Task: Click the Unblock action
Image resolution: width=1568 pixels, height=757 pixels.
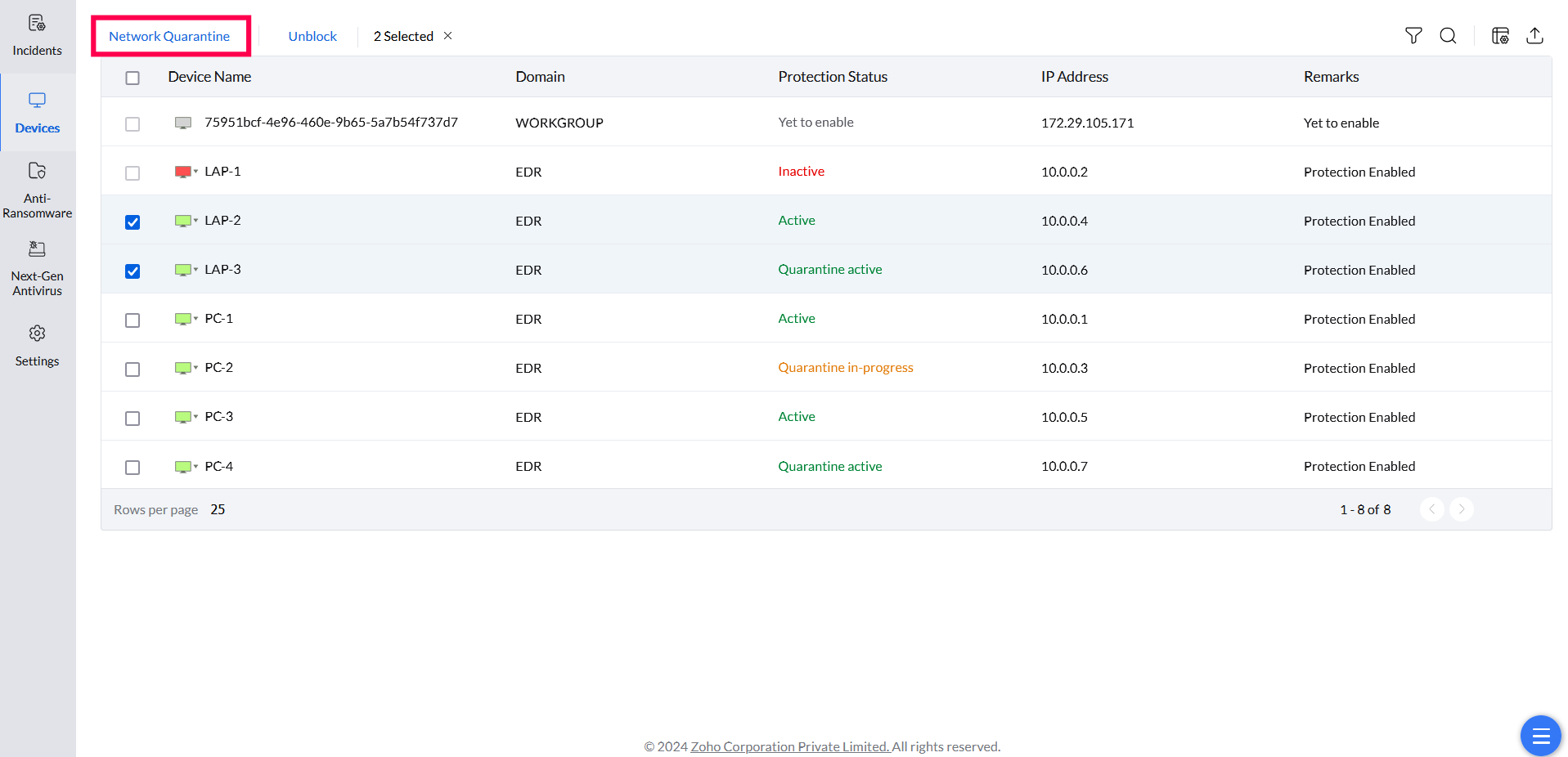Action: 312,36
